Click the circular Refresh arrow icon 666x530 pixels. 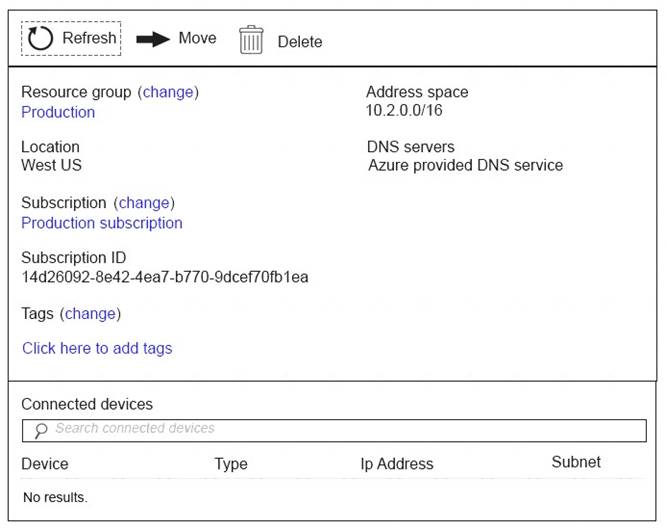[x=40, y=39]
